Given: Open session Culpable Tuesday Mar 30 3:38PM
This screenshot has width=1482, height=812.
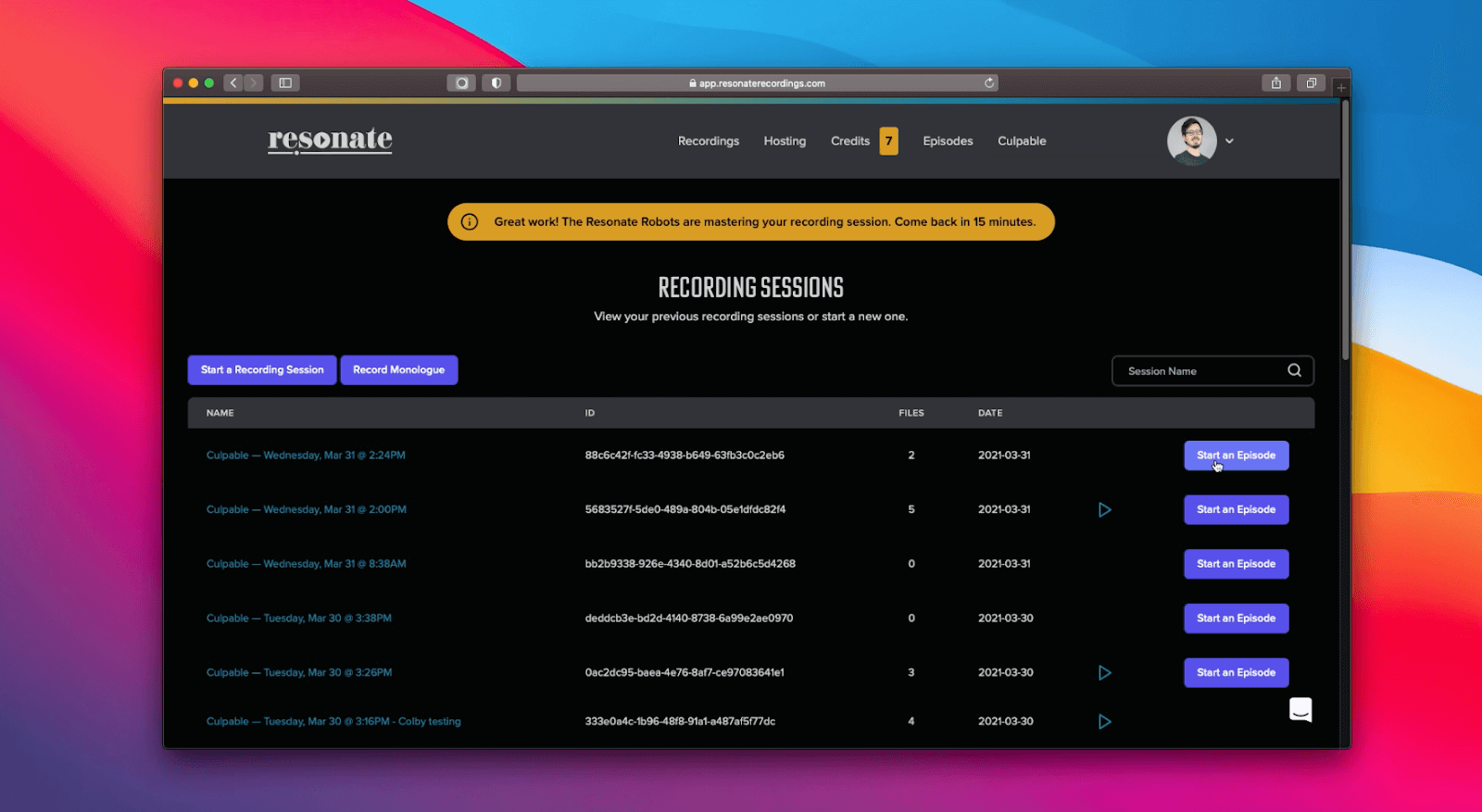Looking at the screenshot, I should point(299,618).
